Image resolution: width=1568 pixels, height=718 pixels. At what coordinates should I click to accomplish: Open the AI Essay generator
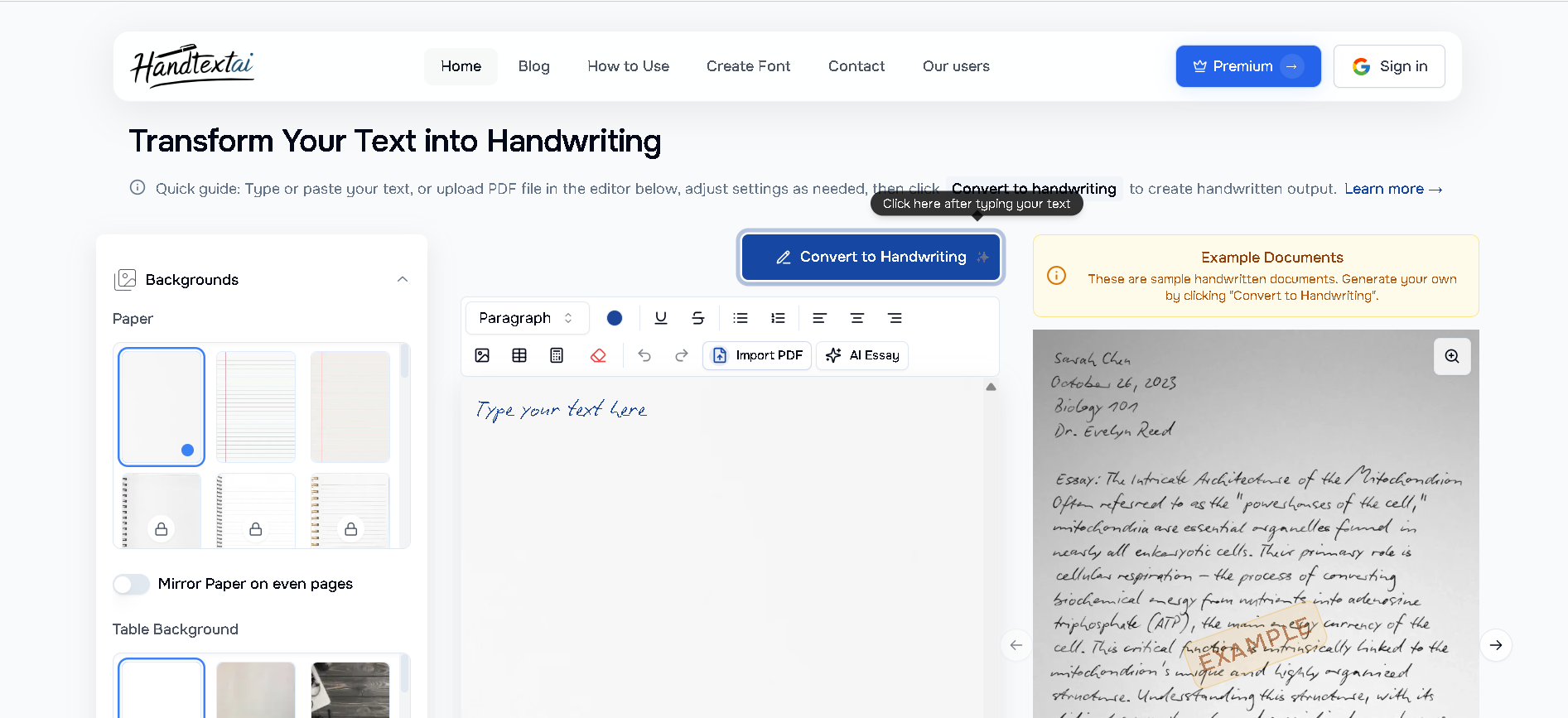[862, 355]
